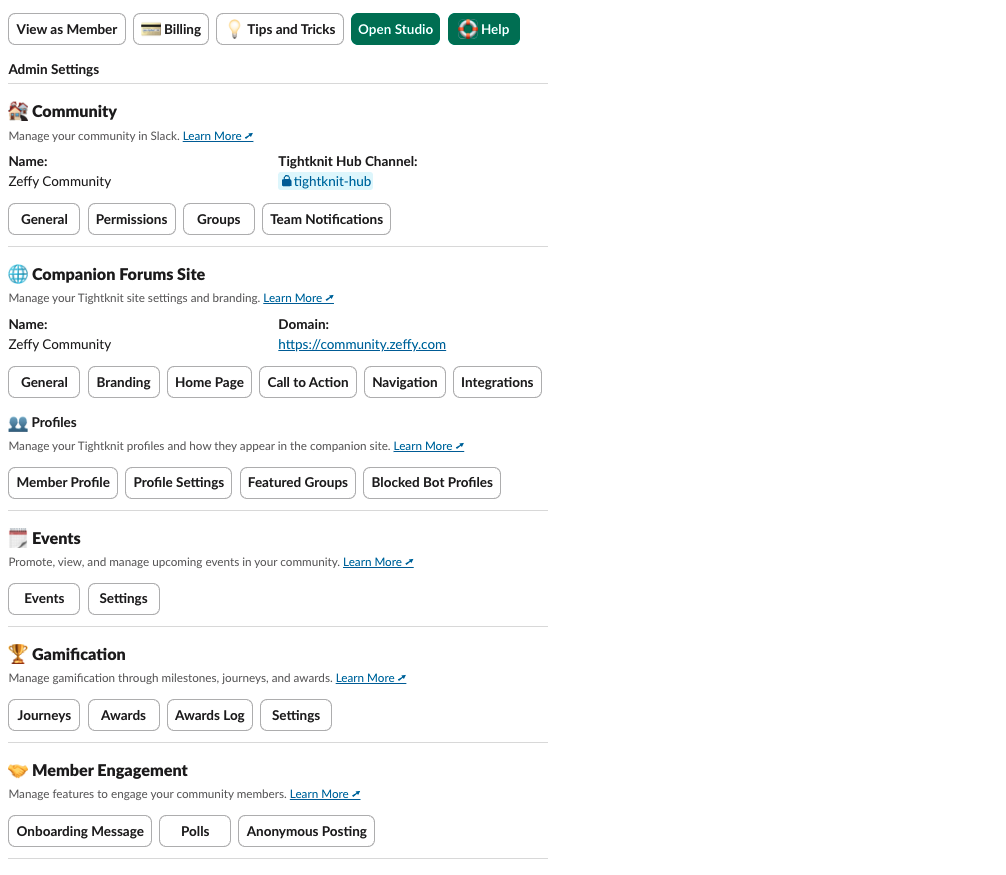The image size is (1006, 875).
Task: Click the Tightknit logo icon on the Help button
Action: pyautogui.click(x=468, y=29)
